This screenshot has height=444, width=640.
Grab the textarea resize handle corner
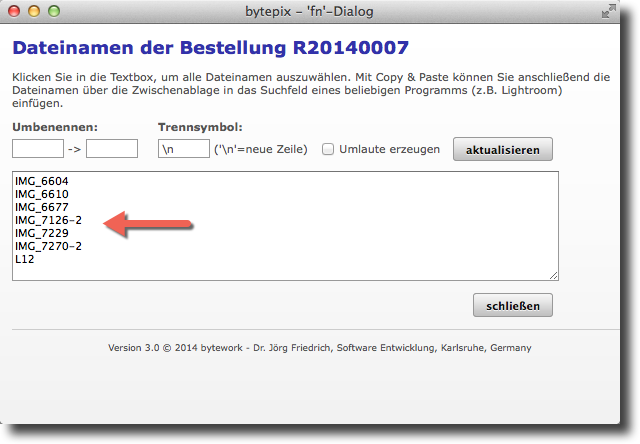tap(553, 275)
